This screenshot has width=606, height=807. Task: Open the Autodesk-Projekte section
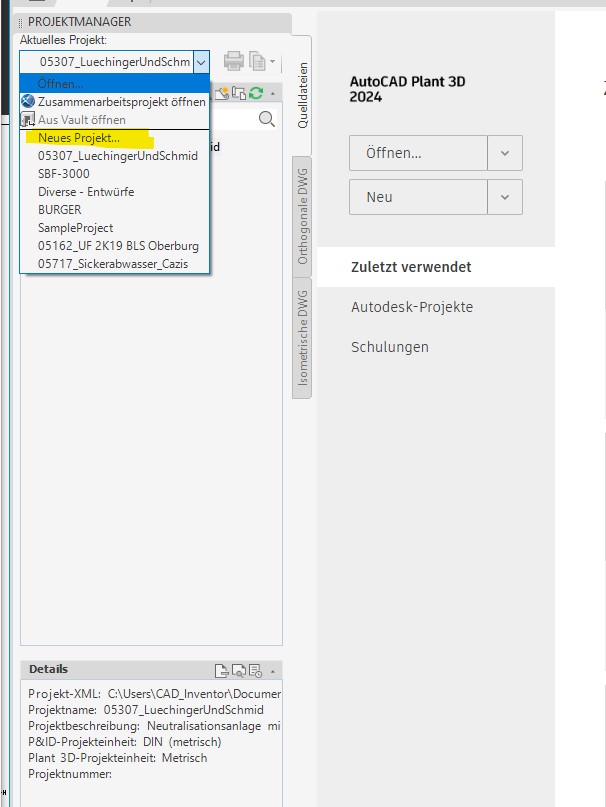pos(412,307)
